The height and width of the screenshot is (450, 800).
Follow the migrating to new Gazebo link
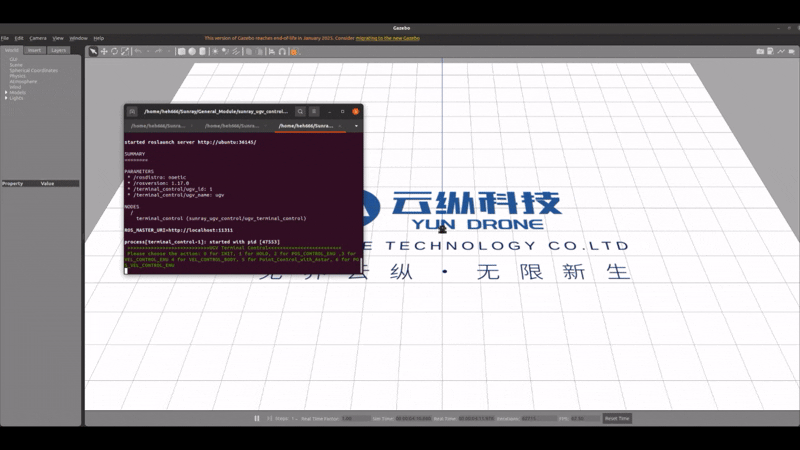[x=388, y=38]
